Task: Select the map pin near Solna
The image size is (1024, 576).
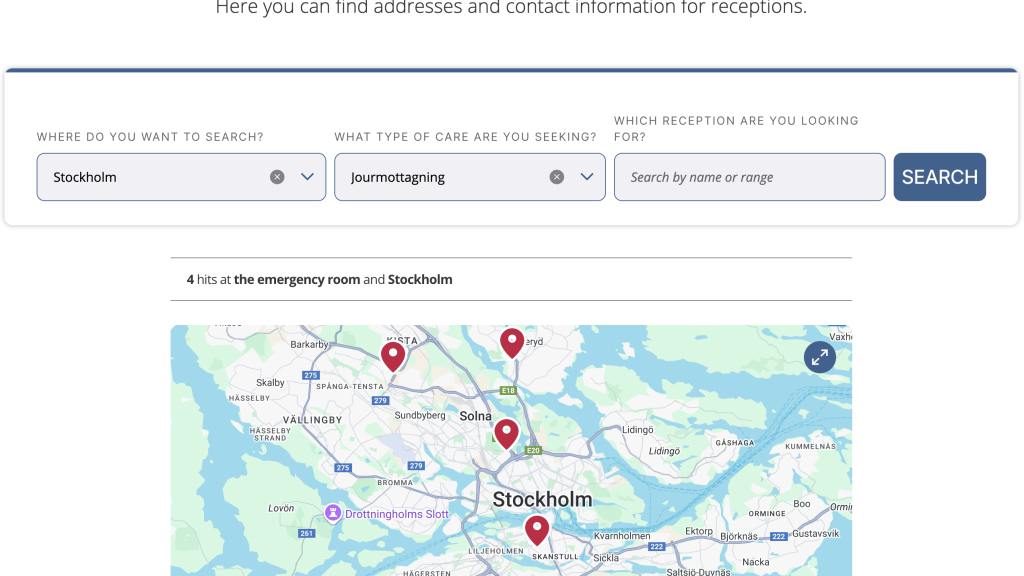Action: point(506,434)
